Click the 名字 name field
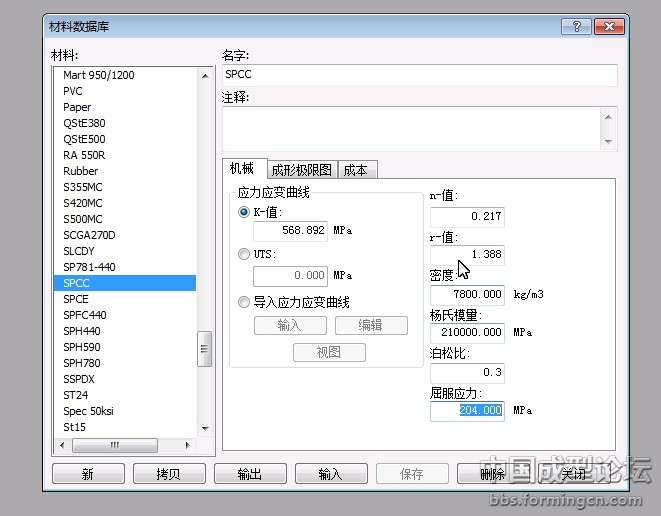 419,75
